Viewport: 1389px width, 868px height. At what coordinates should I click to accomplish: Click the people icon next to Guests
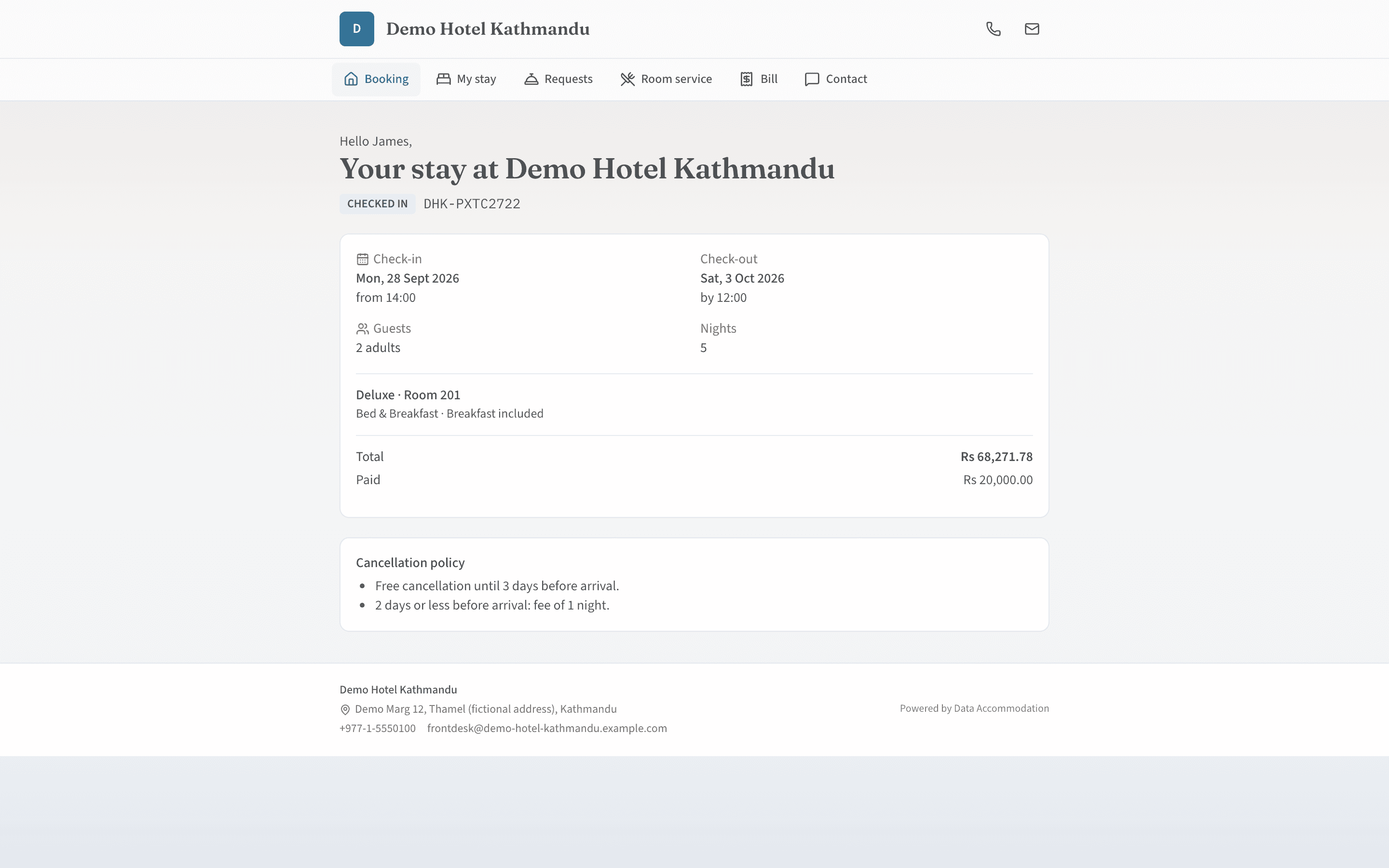click(x=362, y=328)
